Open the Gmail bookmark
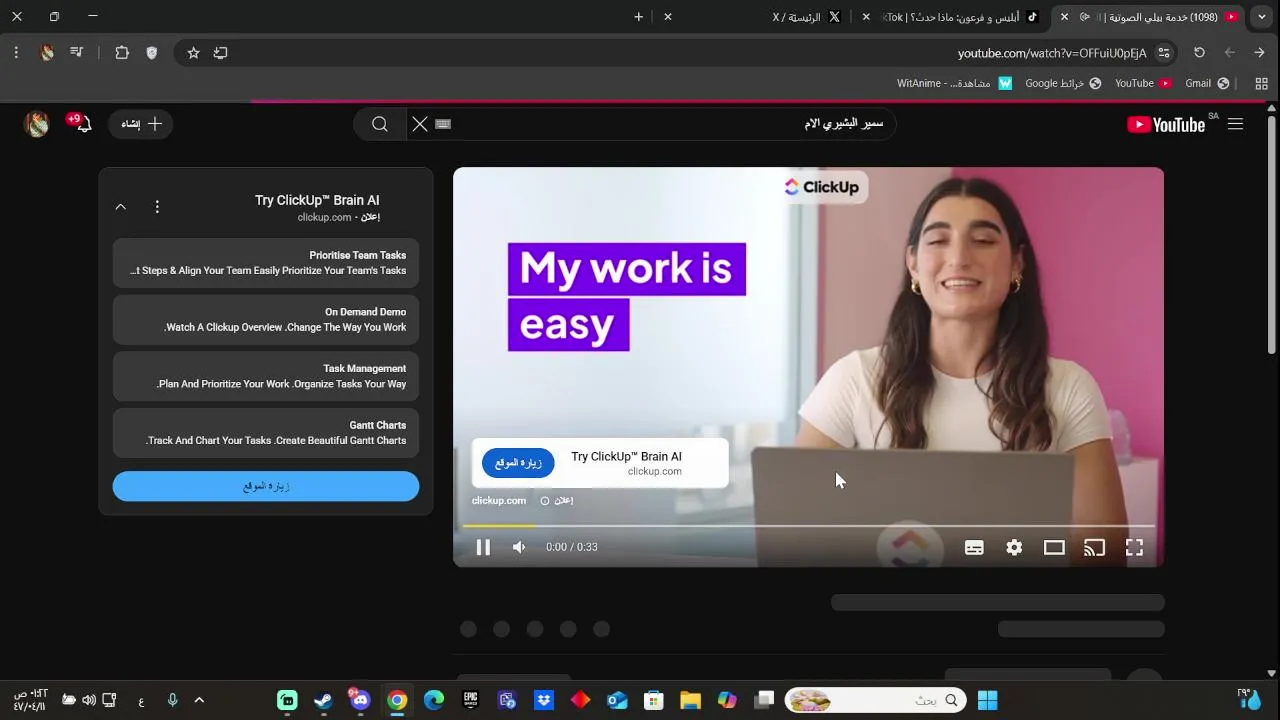The height and width of the screenshot is (720, 1280). coord(1207,83)
